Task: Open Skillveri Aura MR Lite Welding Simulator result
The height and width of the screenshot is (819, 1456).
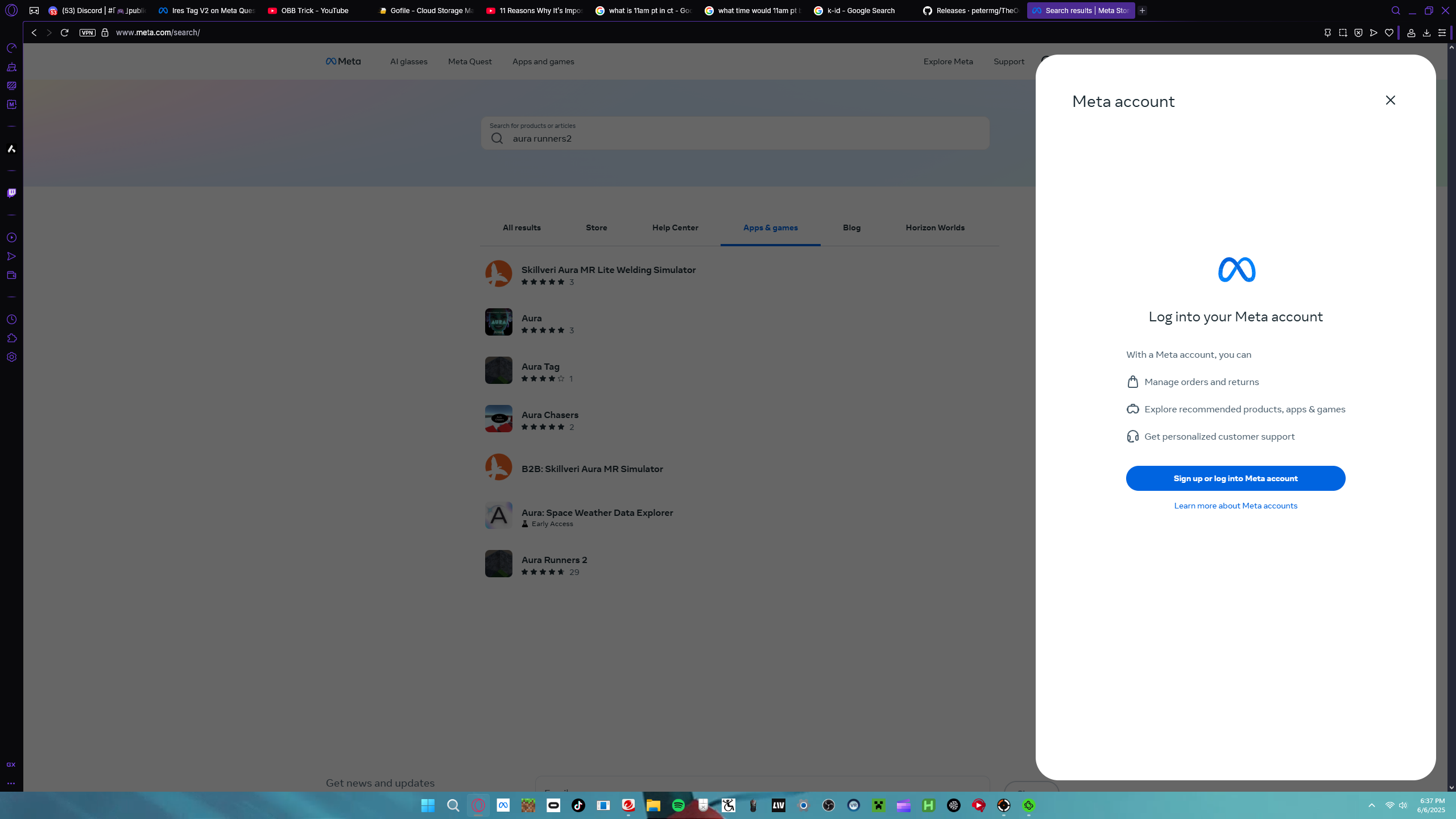Action: click(x=608, y=270)
